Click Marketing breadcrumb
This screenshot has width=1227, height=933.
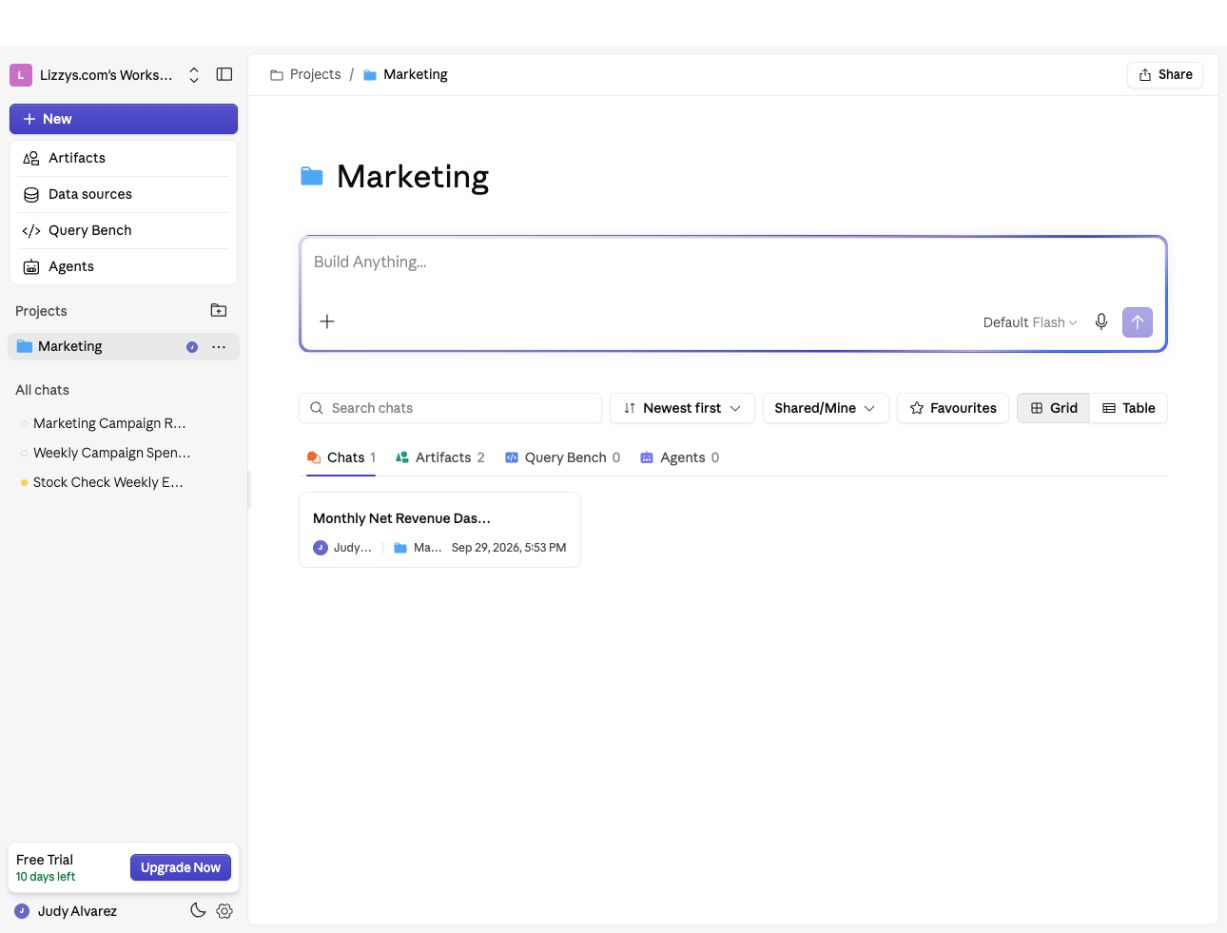pos(405,75)
